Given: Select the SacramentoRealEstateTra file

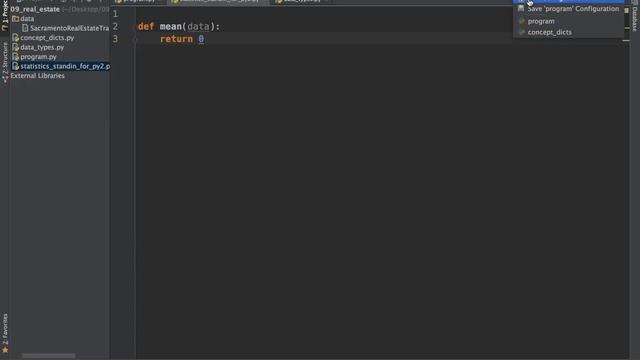Looking at the screenshot, I should click(69, 28).
